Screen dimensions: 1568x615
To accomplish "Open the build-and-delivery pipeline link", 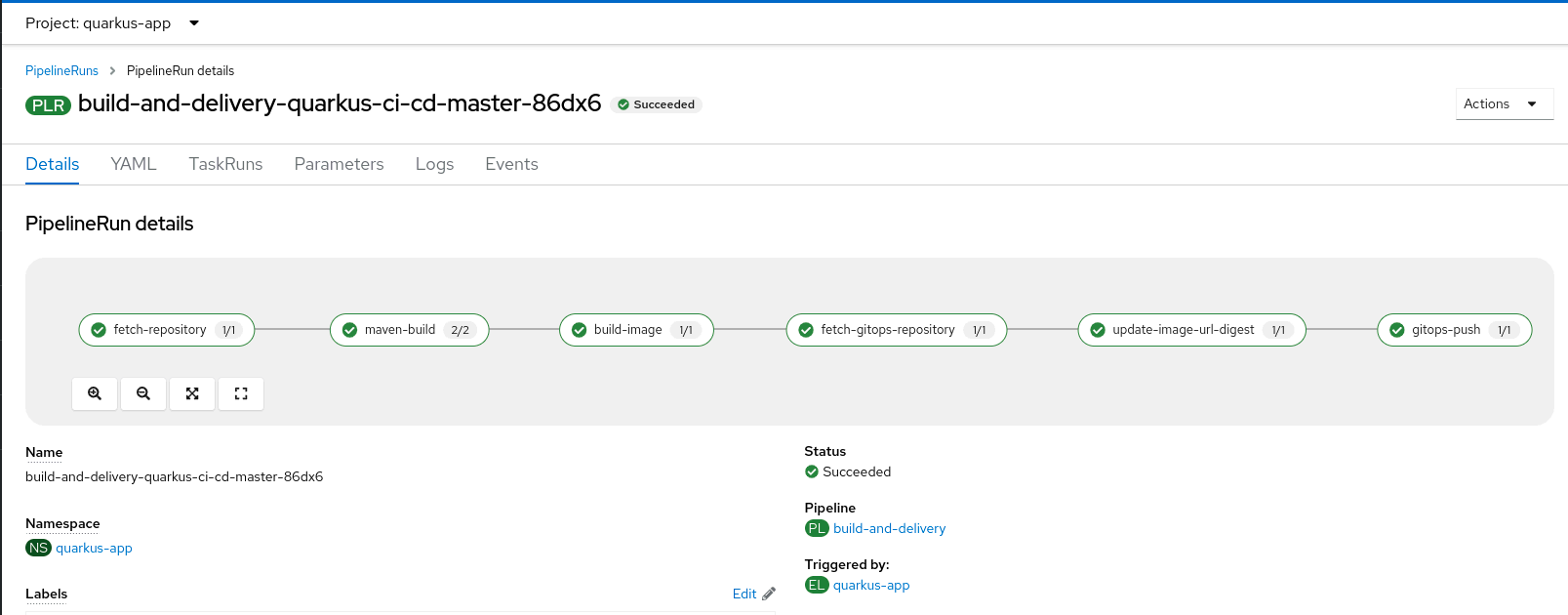I will pyautogui.click(x=889, y=528).
